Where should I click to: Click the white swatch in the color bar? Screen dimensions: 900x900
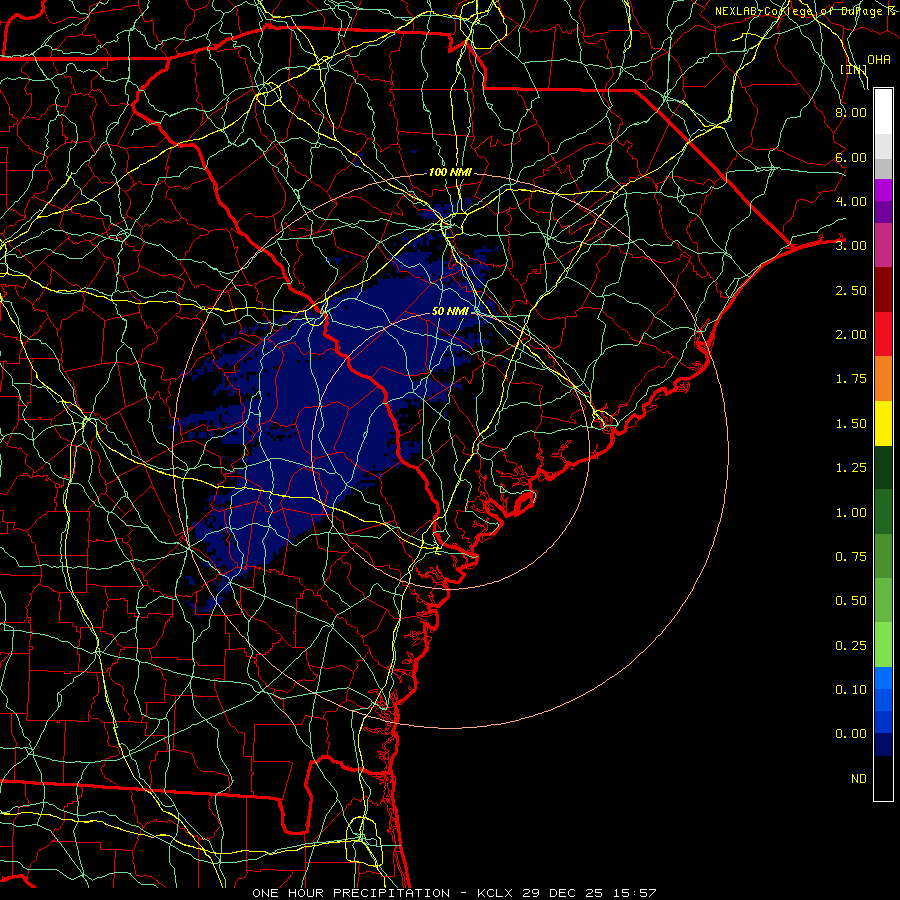click(883, 111)
